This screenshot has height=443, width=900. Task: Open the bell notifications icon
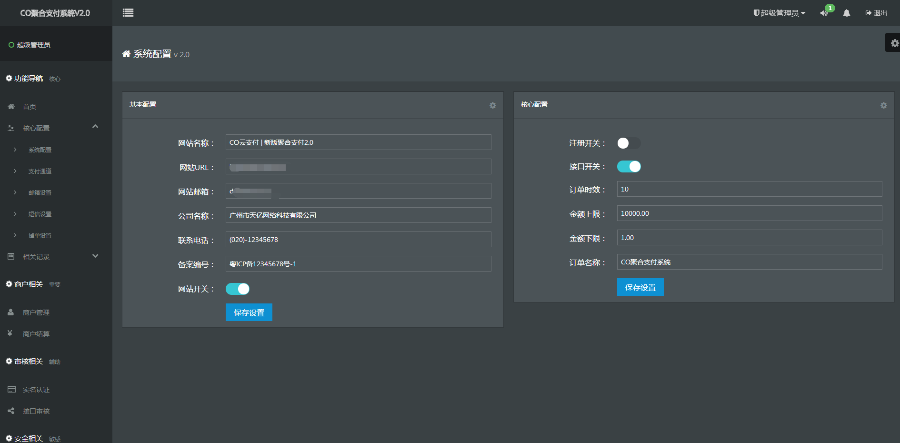[x=847, y=13]
